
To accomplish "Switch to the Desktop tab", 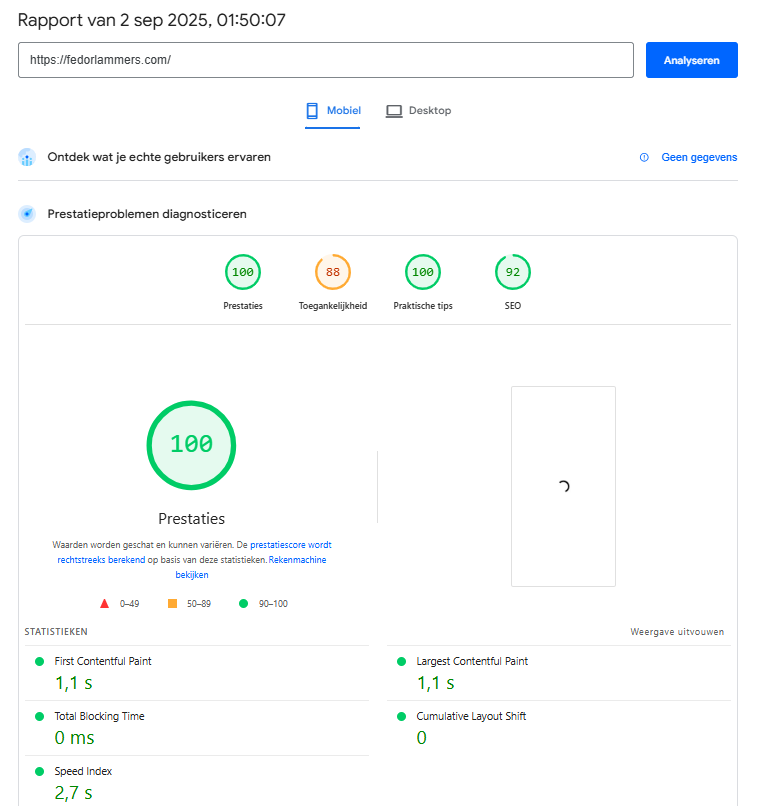I will click(x=419, y=111).
